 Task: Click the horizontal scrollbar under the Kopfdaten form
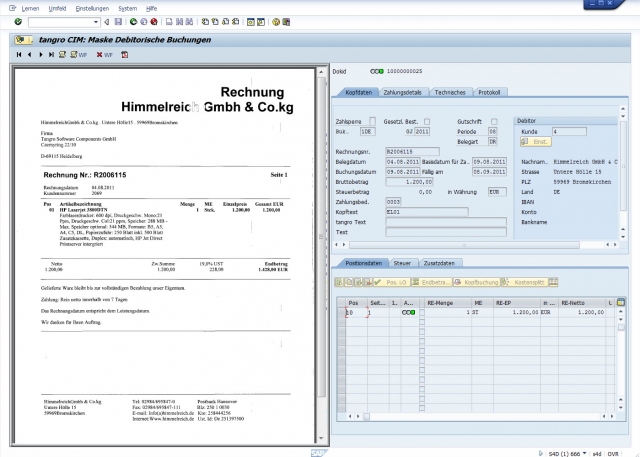pos(464,245)
